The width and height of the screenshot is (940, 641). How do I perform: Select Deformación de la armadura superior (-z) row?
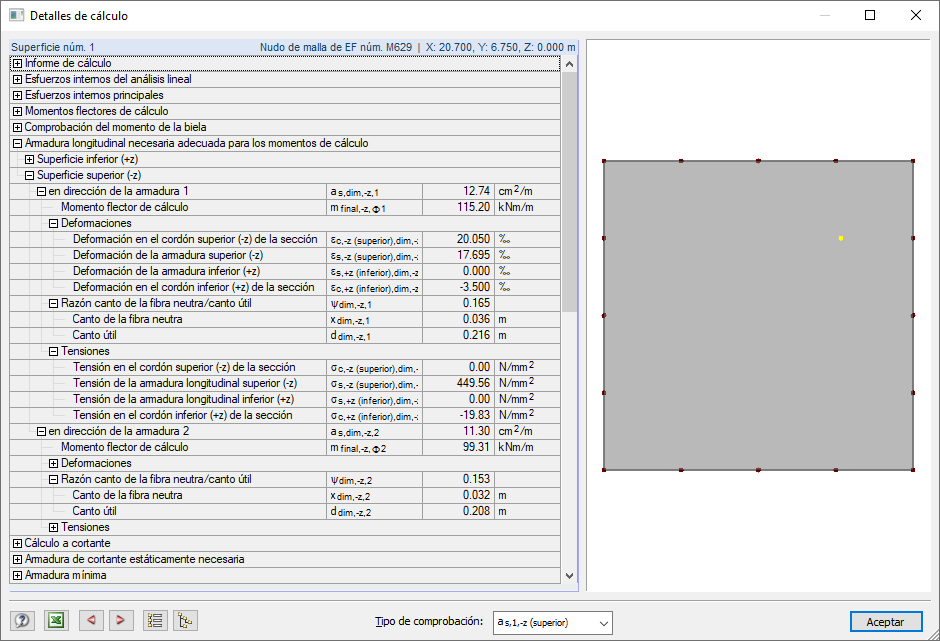285,255
